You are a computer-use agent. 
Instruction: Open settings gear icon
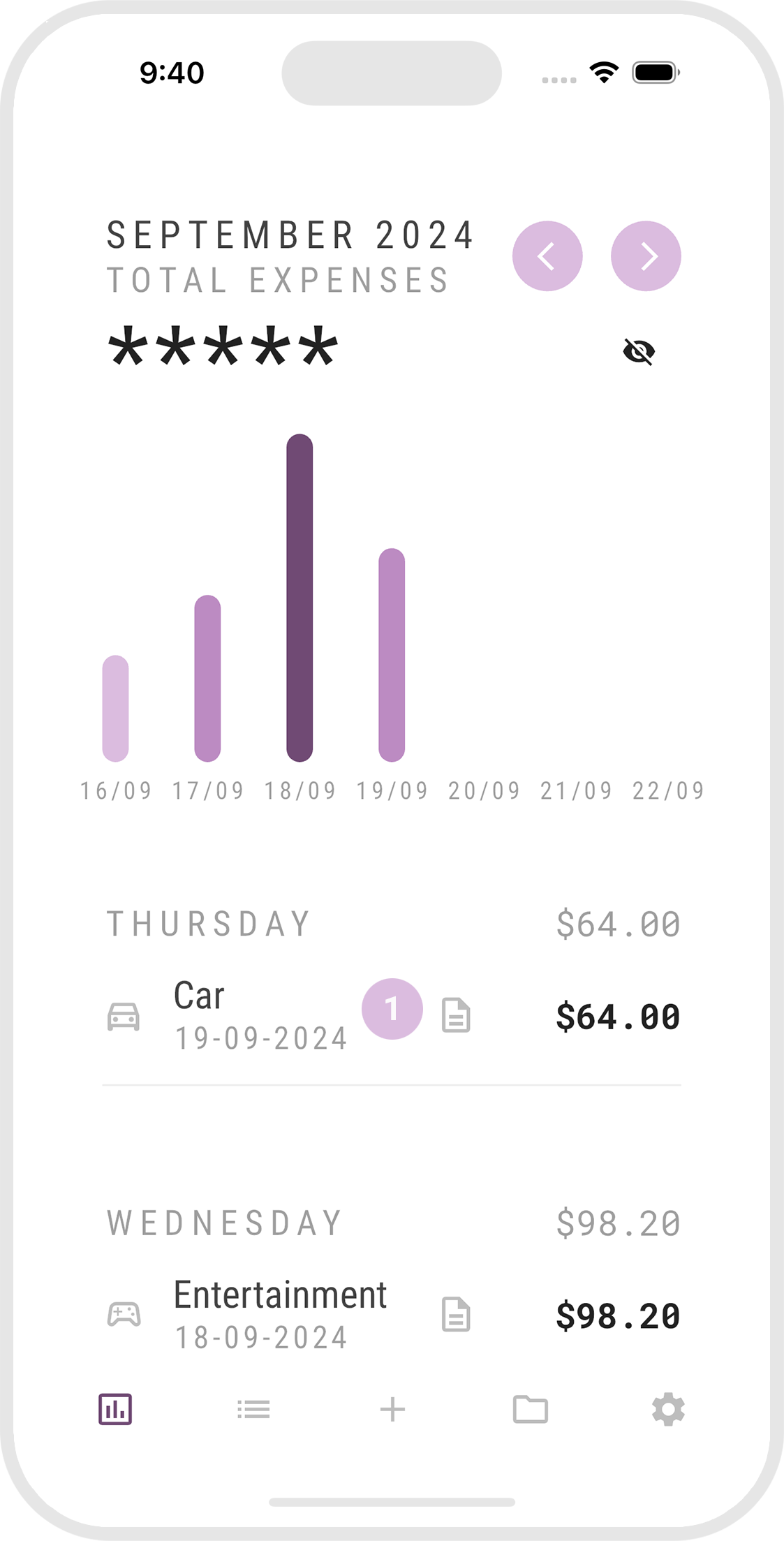tap(668, 1409)
